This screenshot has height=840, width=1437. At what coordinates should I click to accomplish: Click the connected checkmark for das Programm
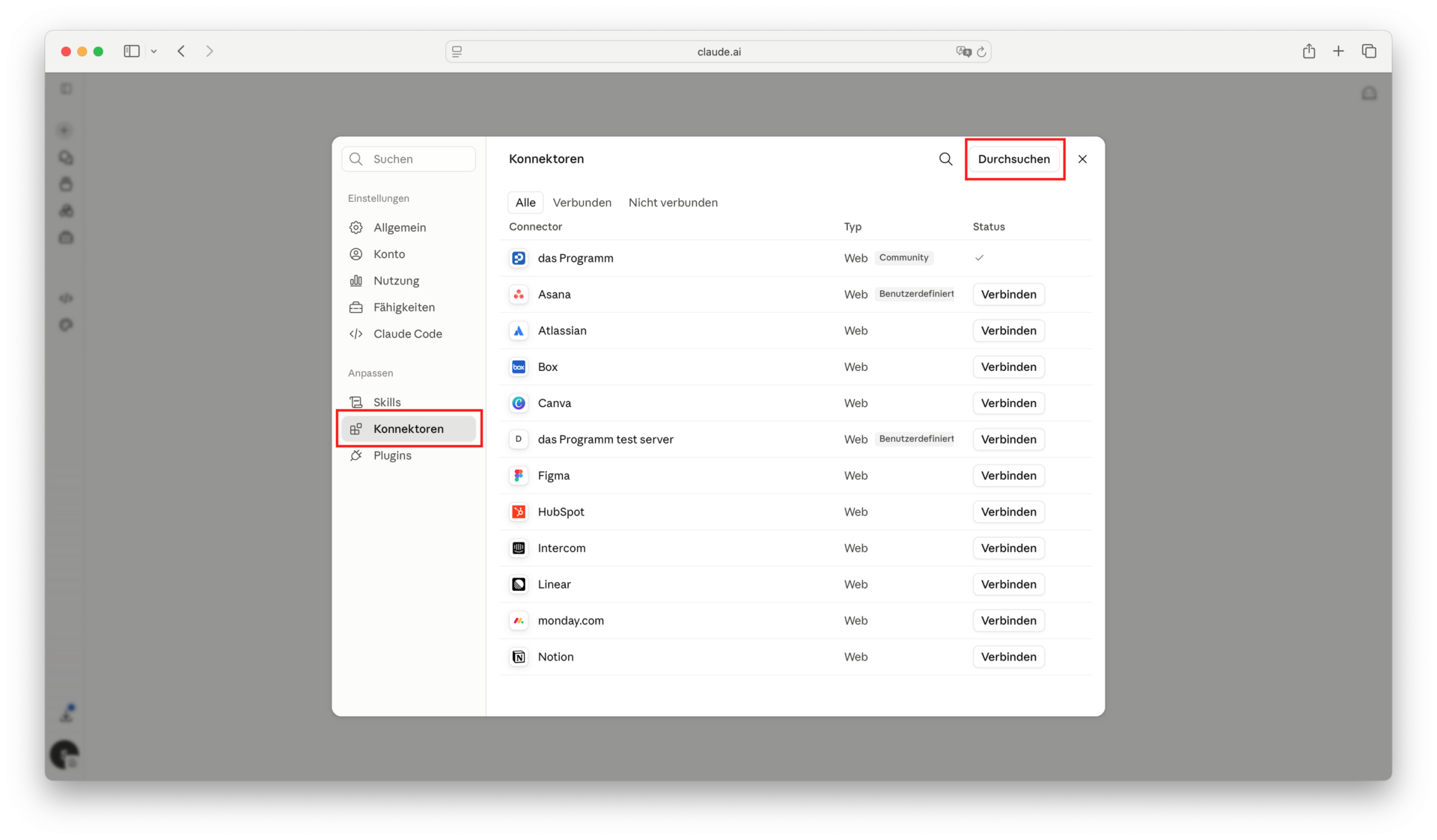click(979, 258)
